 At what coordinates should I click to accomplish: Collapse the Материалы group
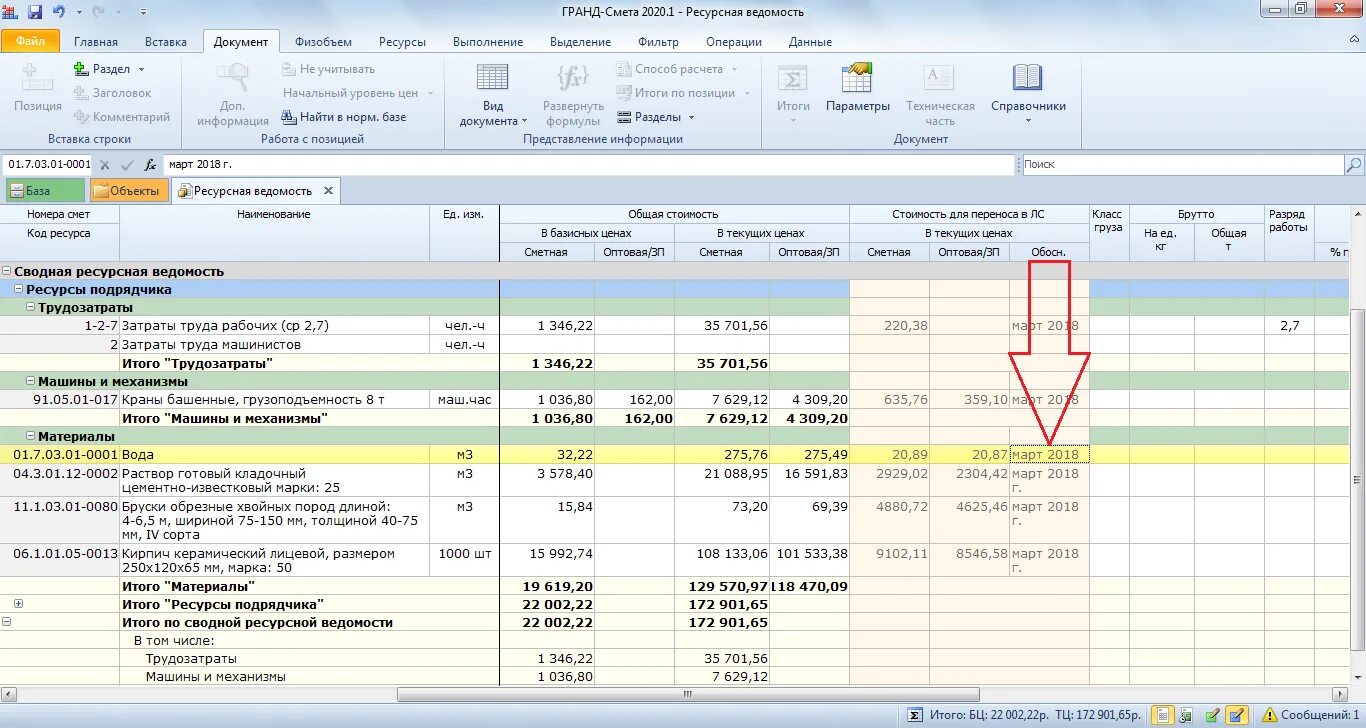[x=31, y=436]
